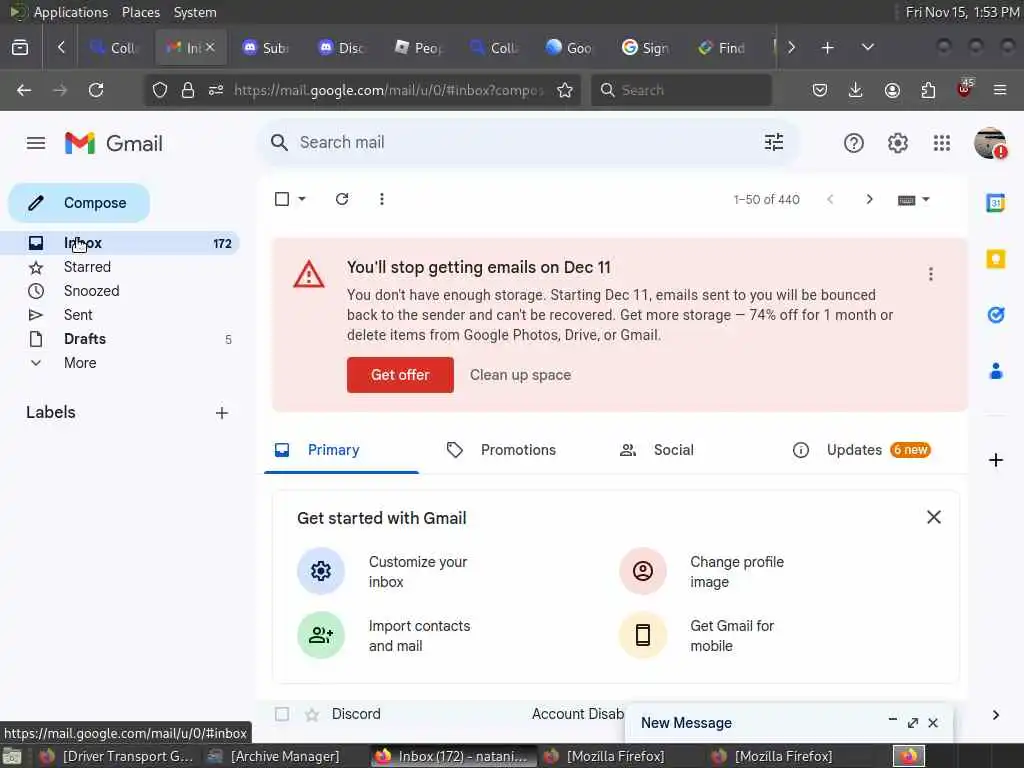Click Import contacts and mail icon
The height and width of the screenshot is (768, 1024).
[x=321, y=635]
